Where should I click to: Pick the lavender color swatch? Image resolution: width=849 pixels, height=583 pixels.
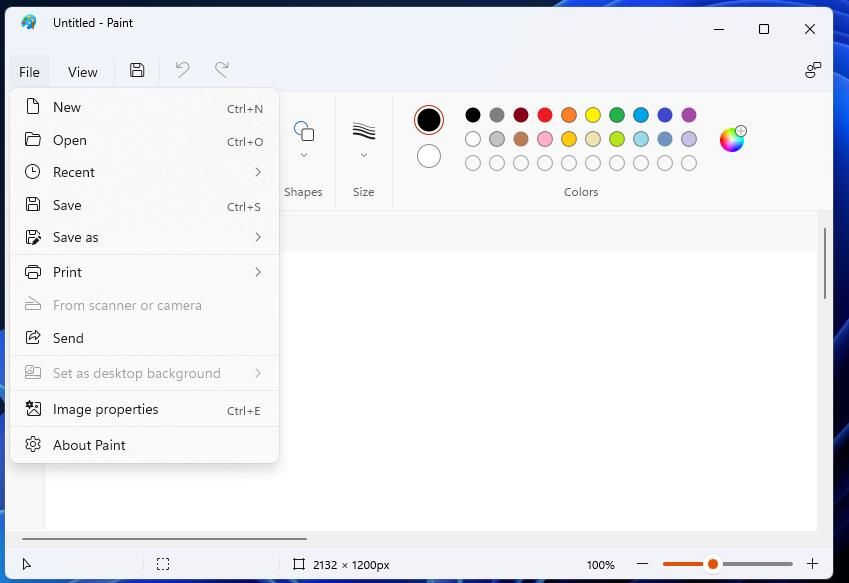coord(689,139)
